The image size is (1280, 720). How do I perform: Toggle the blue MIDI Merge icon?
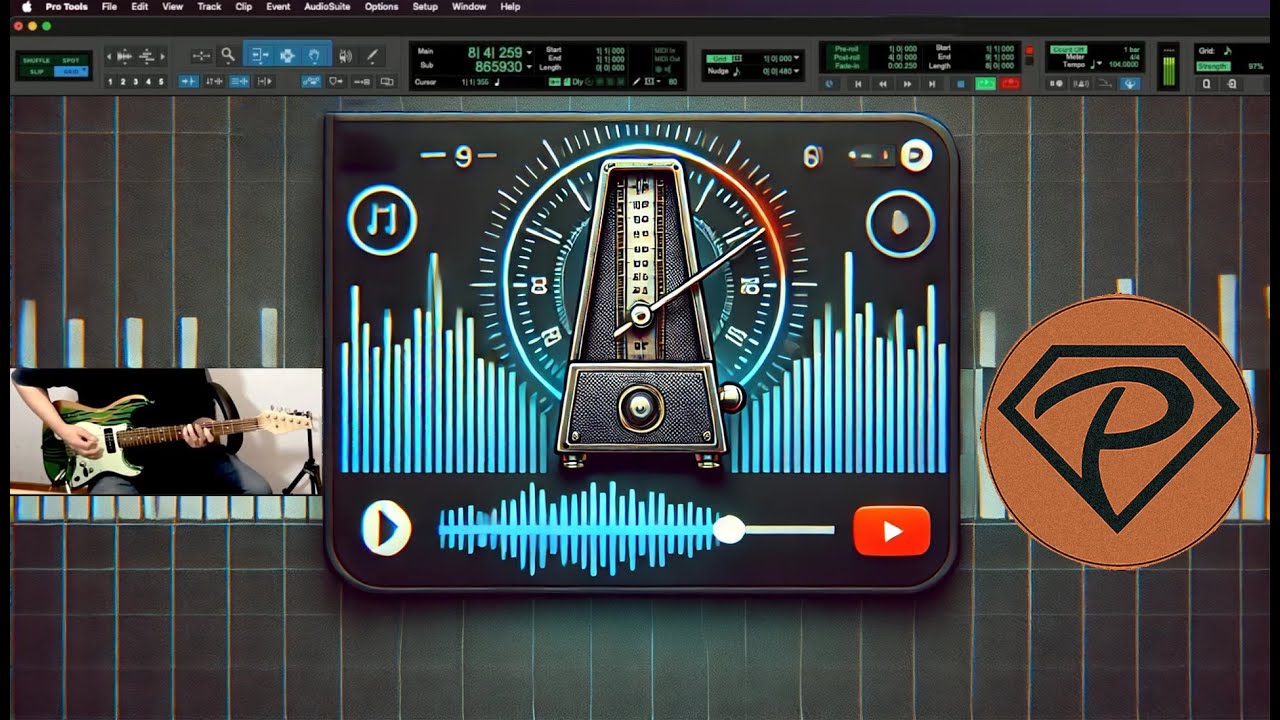[1130, 84]
